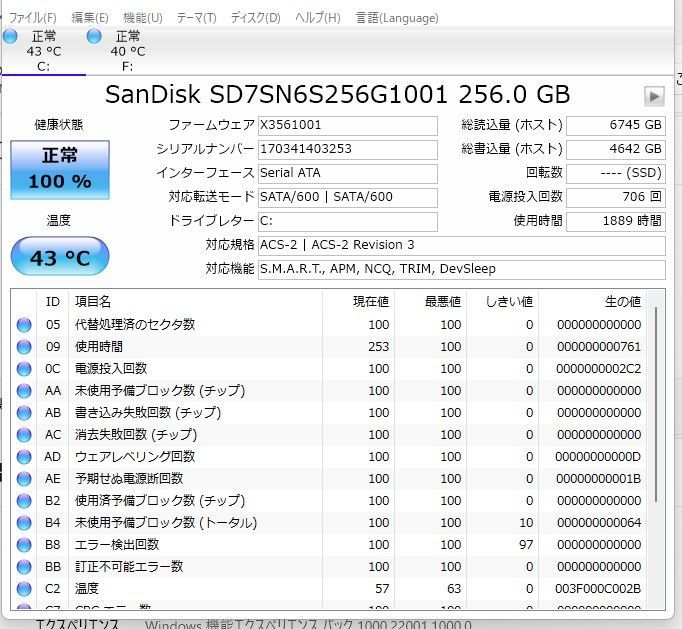Select the 書き込み失敗回数 (チップ) attribute name
This screenshot has width=682, height=629.
(x=148, y=413)
